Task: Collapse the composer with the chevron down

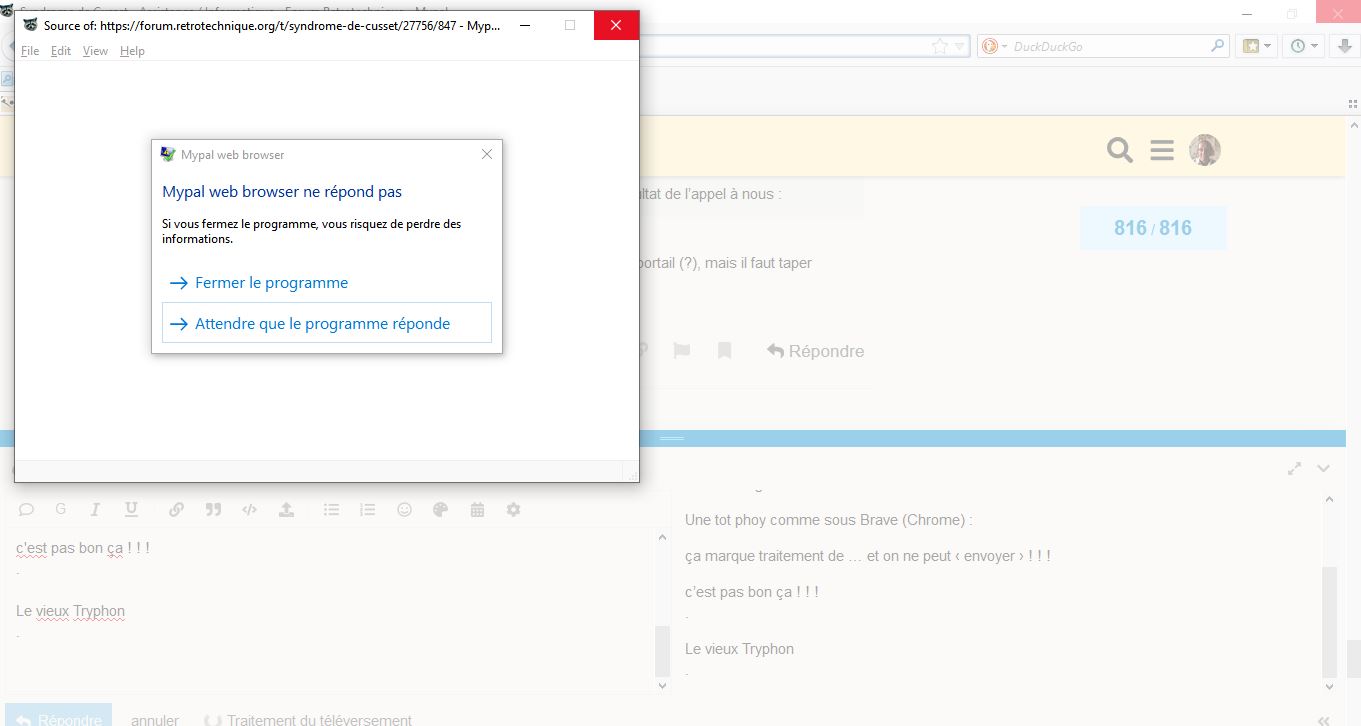Action: [x=1324, y=468]
